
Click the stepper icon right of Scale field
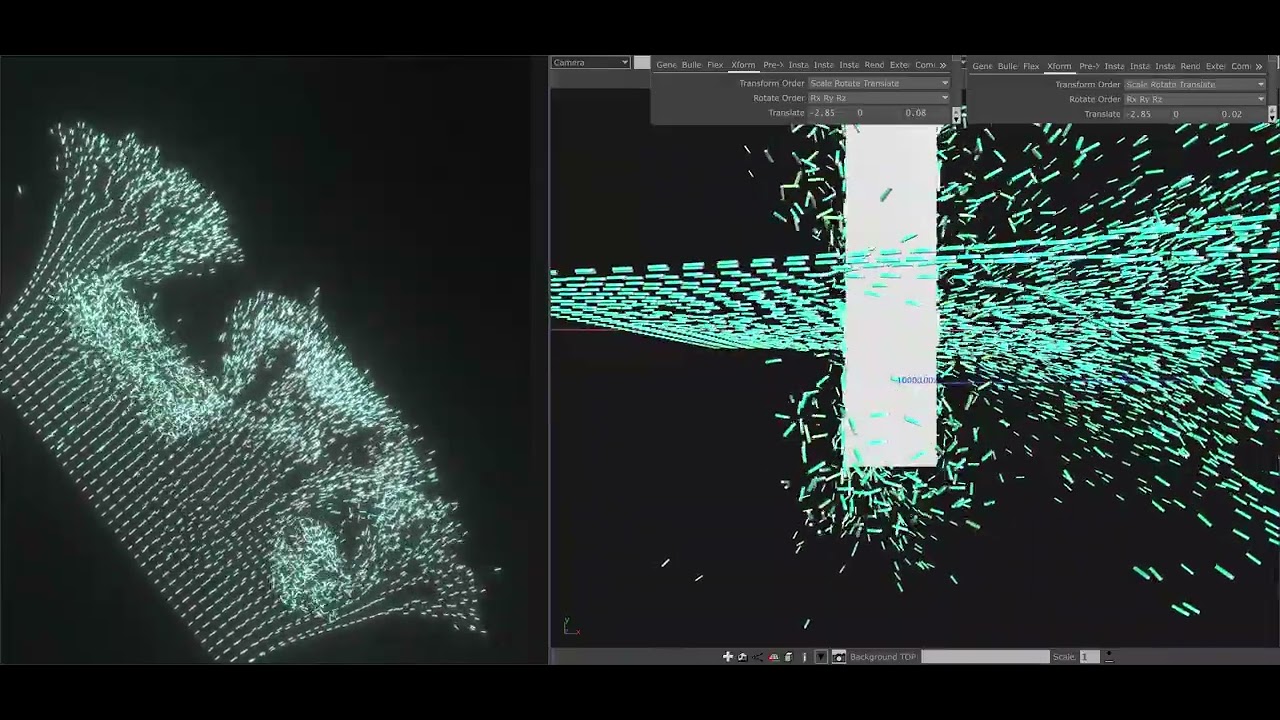coord(1109,657)
